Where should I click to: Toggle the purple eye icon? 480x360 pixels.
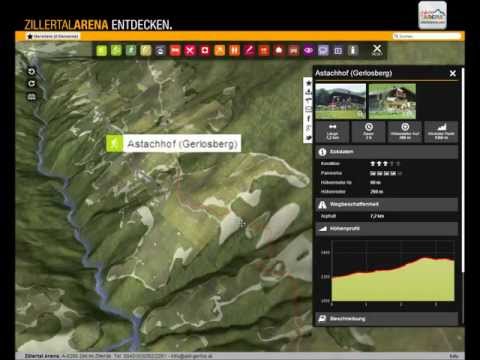(x=309, y=51)
